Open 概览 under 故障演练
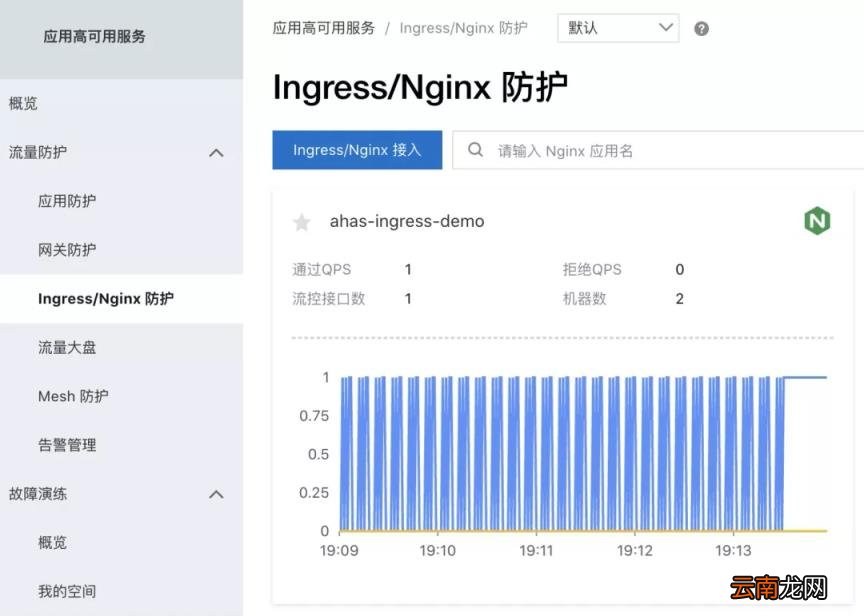The image size is (864, 616). click(x=52, y=543)
